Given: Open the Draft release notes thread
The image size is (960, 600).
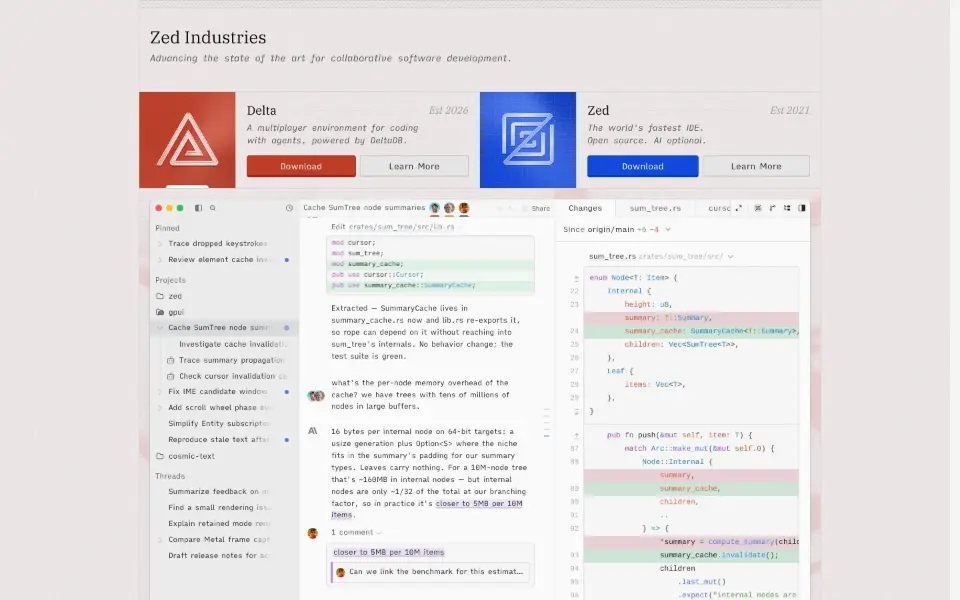Looking at the screenshot, I should pyautogui.click(x=219, y=556).
